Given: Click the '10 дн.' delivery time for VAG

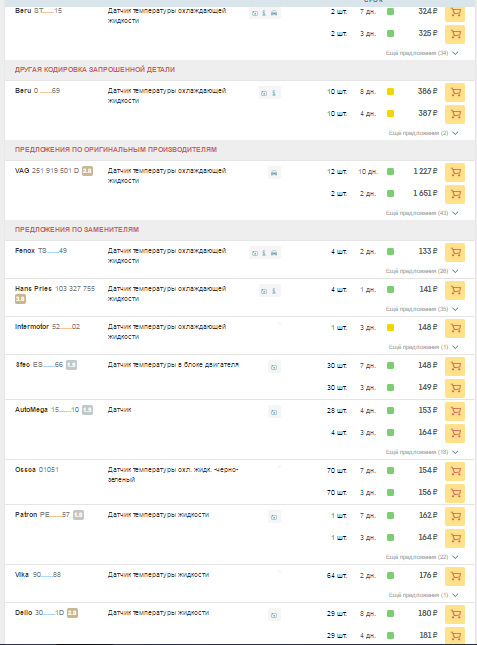Looking at the screenshot, I should [368, 172].
